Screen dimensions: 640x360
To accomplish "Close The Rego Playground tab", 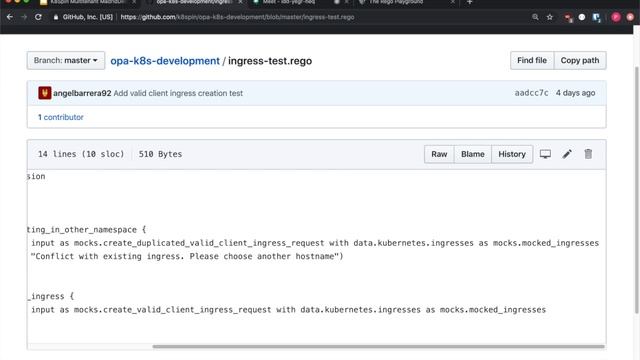I will (452, 2).
